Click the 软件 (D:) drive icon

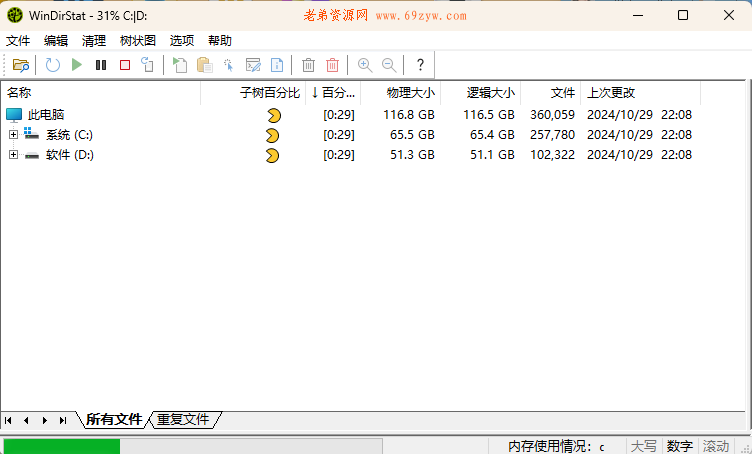point(32,155)
